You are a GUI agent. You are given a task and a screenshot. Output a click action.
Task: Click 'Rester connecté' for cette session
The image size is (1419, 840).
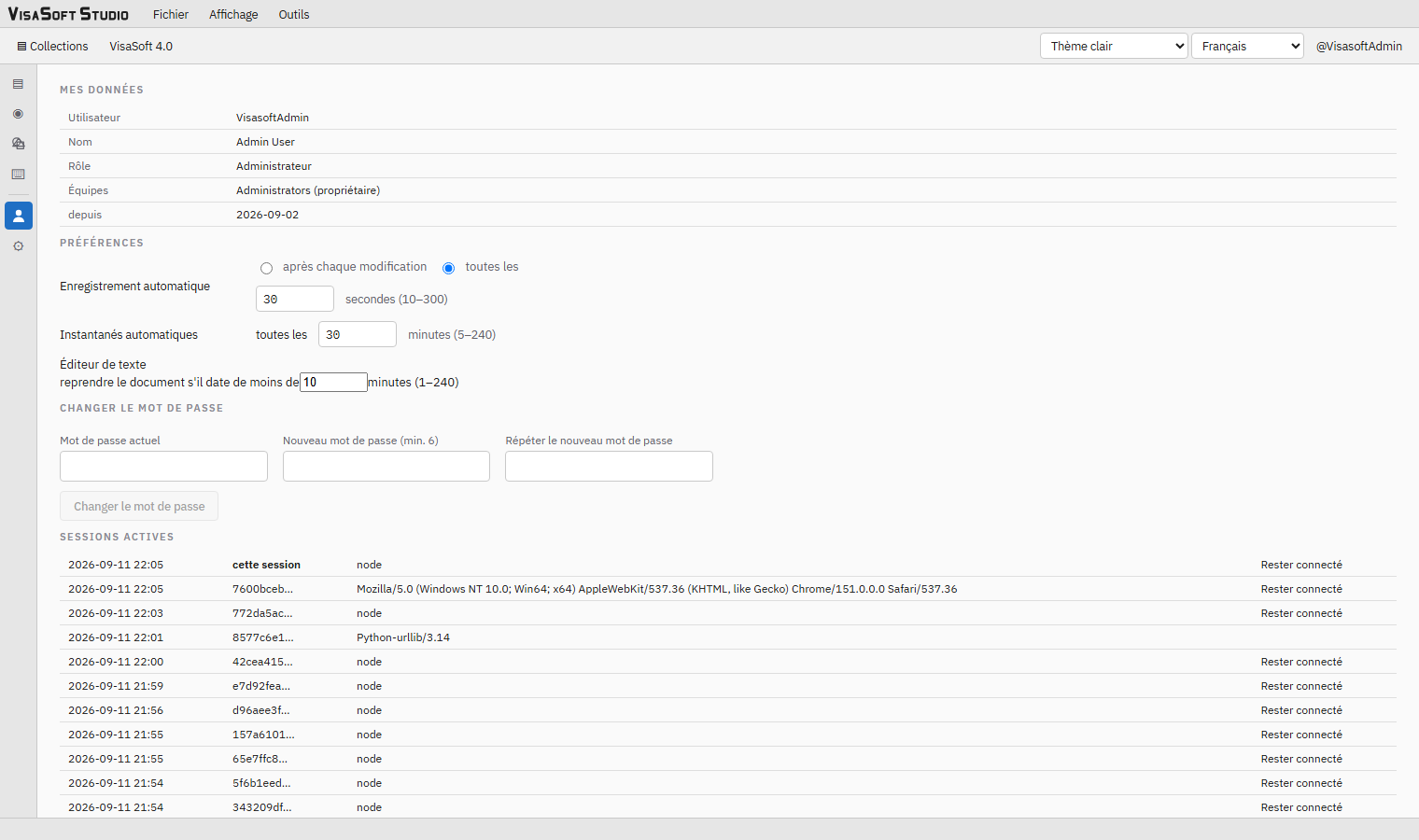click(x=1301, y=565)
